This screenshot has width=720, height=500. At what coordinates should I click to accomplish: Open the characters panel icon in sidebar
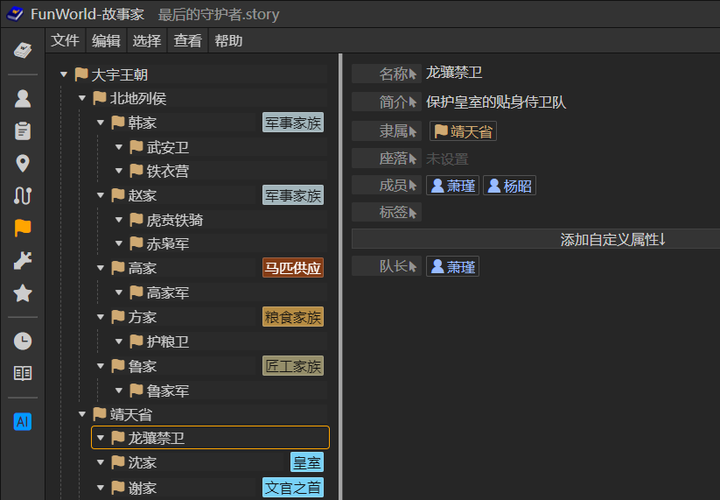pyautogui.click(x=22, y=98)
